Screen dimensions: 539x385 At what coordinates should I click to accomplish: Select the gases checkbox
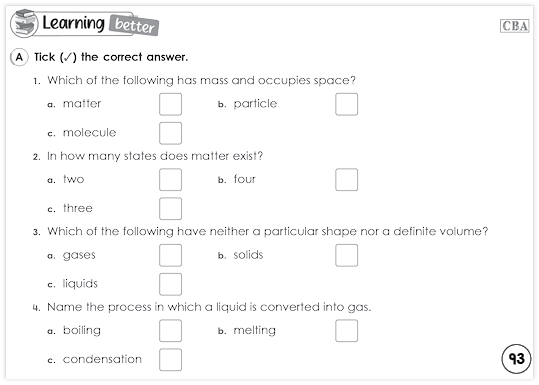pyautogui.click(x=170, y=255)
